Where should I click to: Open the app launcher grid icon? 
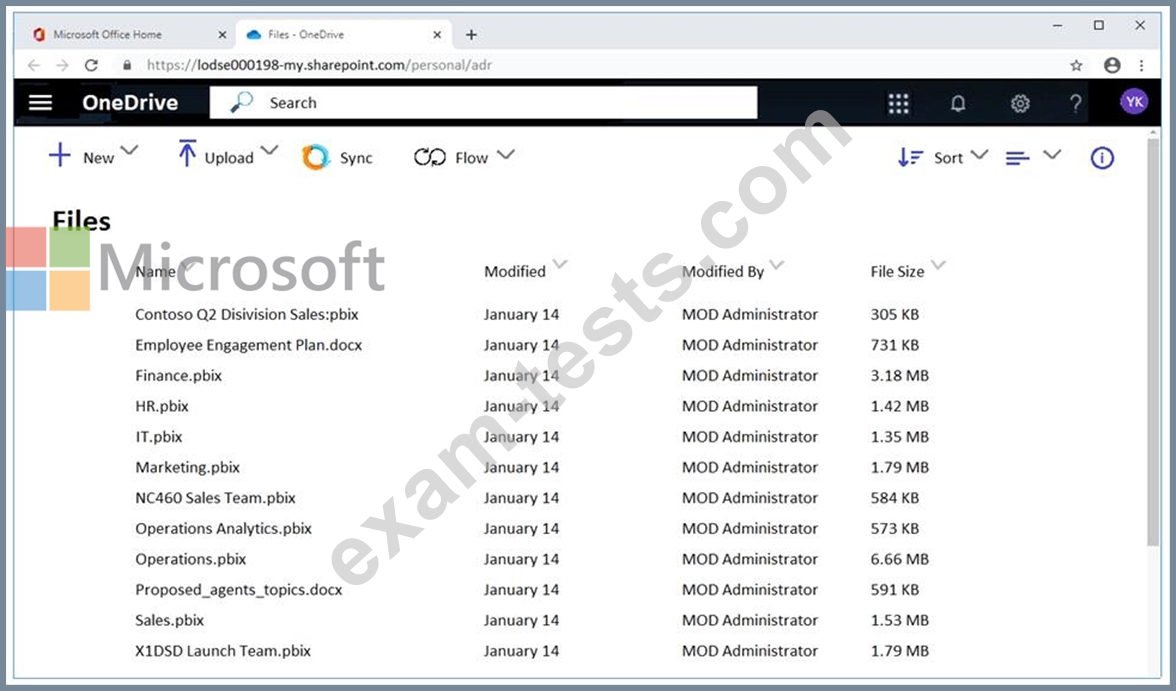click(x=898, y=104)
